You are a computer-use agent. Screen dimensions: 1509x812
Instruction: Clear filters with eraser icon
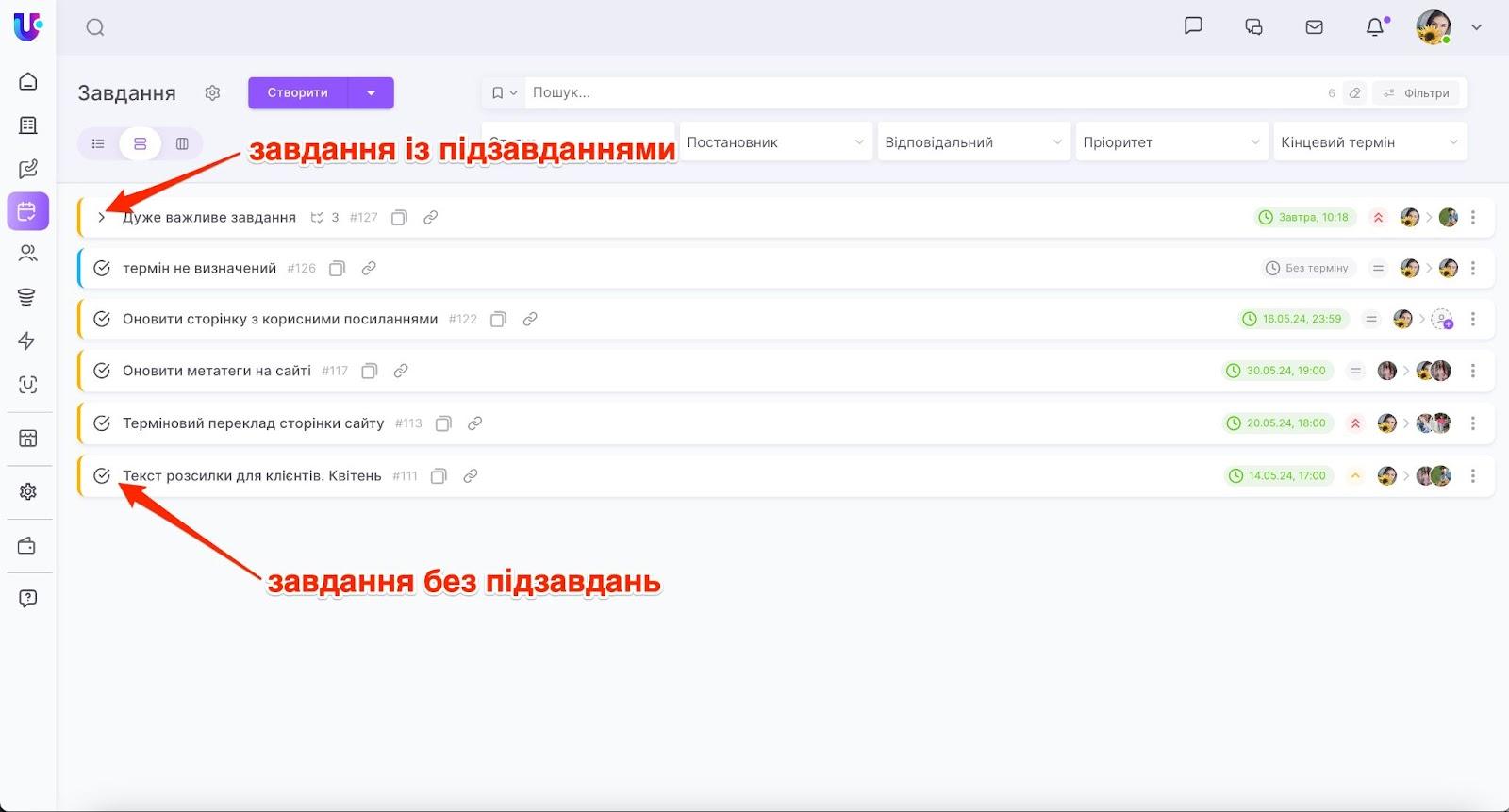click(1355, 92)
